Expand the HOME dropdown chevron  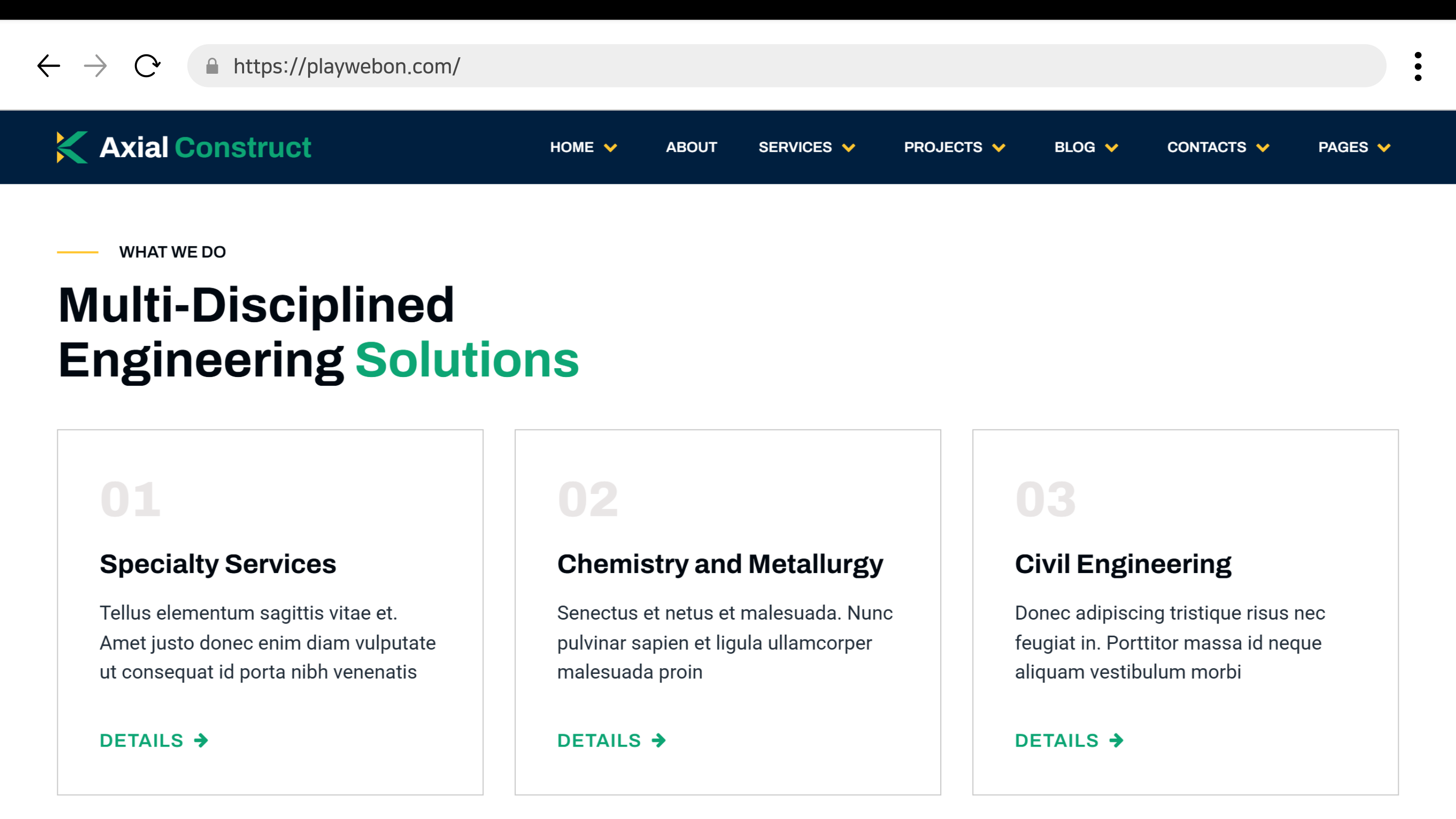(x=610, y=148)
